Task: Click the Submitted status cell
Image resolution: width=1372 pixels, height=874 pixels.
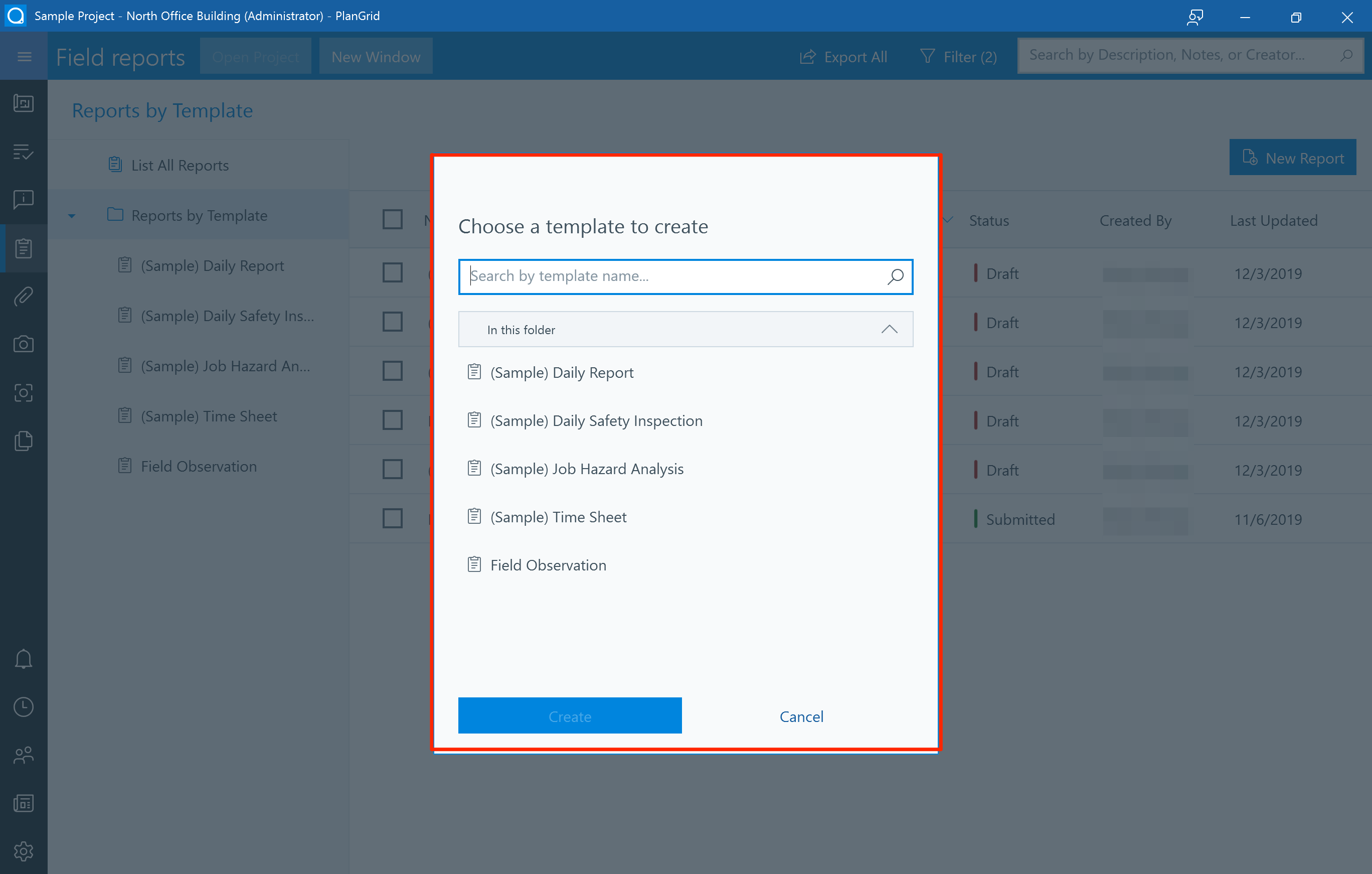Action: pyautogui.click(x=1020, y=519)
